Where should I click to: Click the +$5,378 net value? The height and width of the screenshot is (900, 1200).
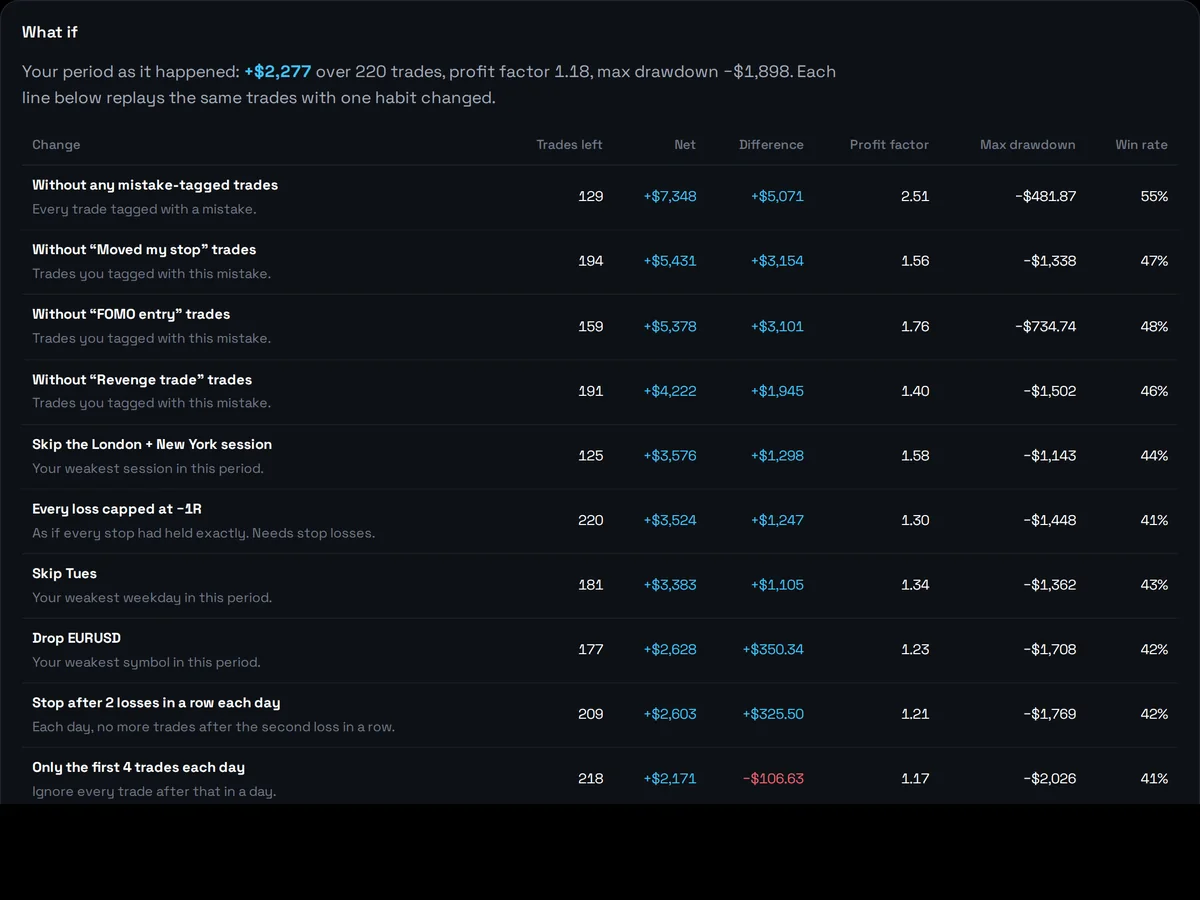pyautogui.click(x=670, y=326)
